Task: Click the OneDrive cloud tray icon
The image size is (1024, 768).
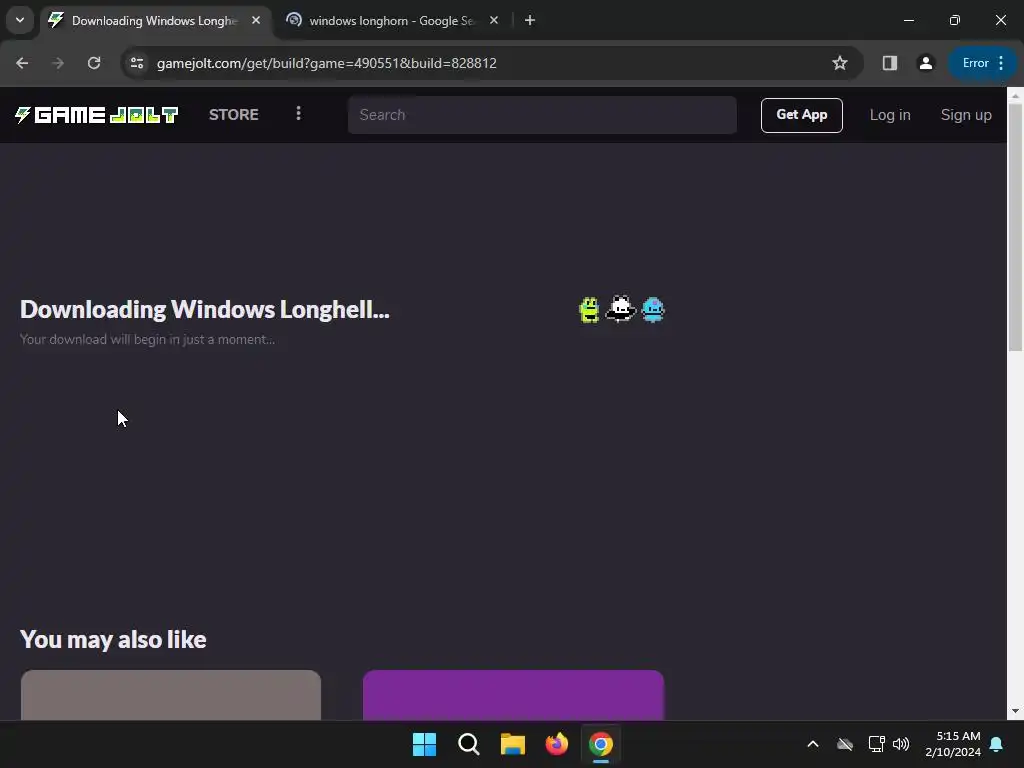Action: click(845, 744)
